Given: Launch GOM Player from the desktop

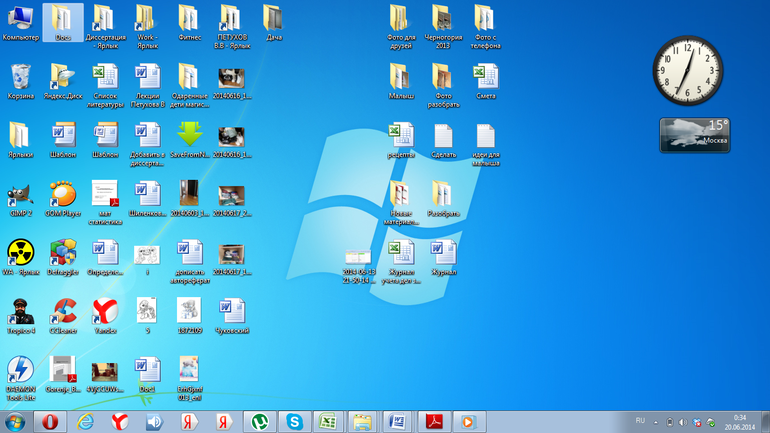Looking at the screenshot, I should [63, 194].
